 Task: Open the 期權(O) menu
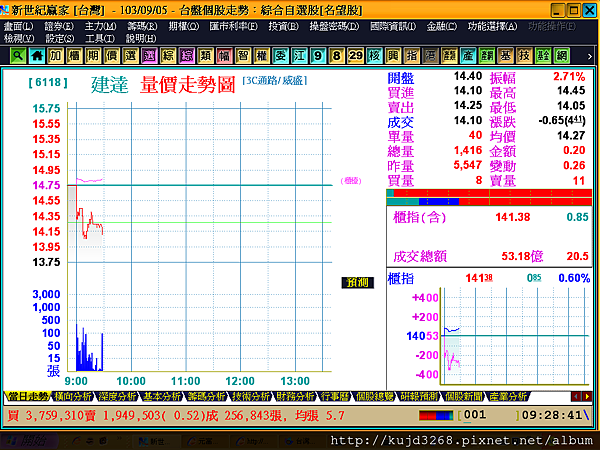[x=184, y=26]
